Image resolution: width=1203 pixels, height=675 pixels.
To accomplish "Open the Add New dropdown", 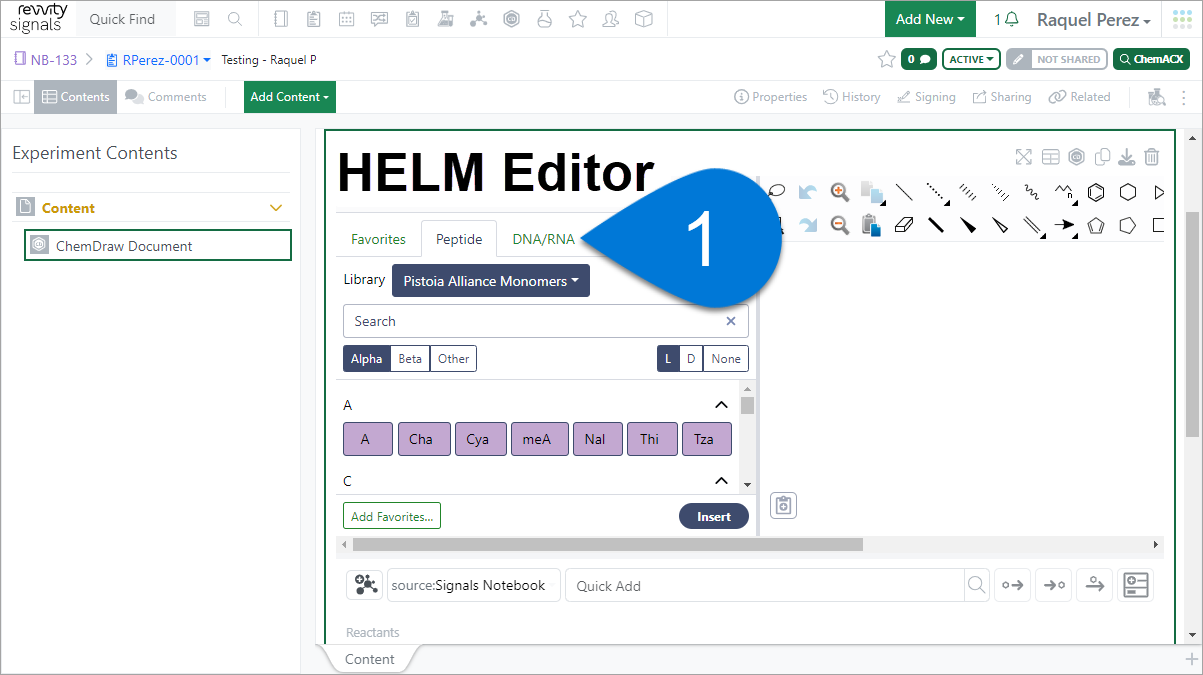I will (930, 19).
